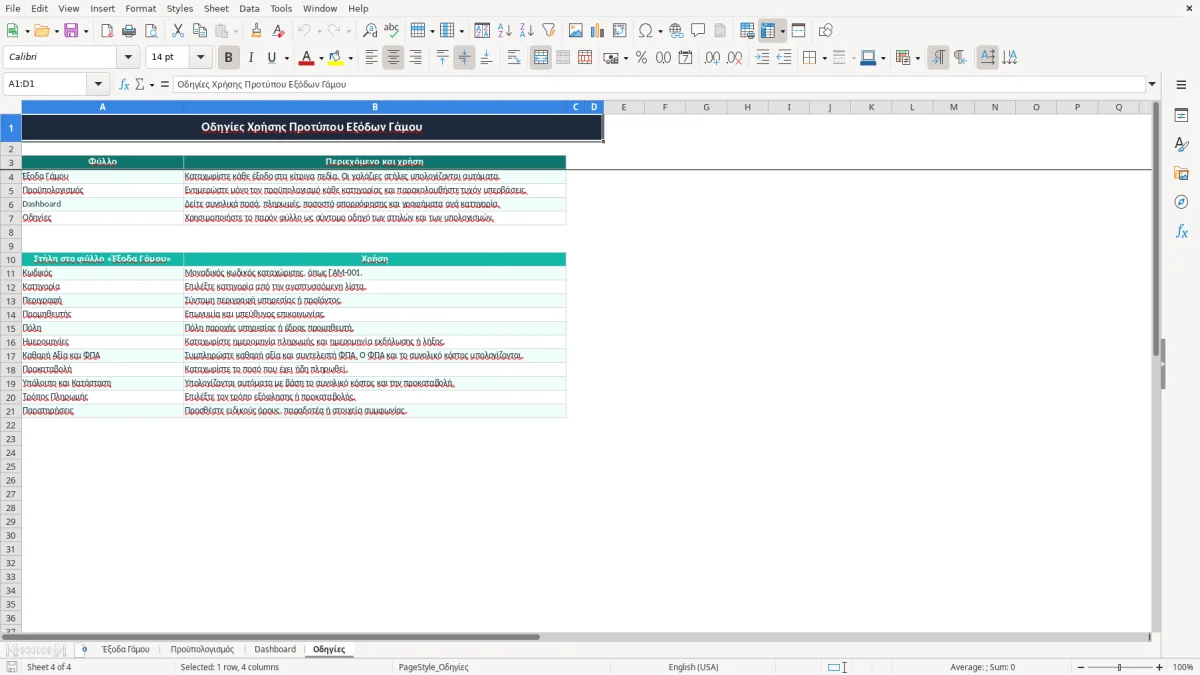The image size is (1200, 675).
Task: Click the AutoFilter funnel icon
Action: (x=549, y=31)
